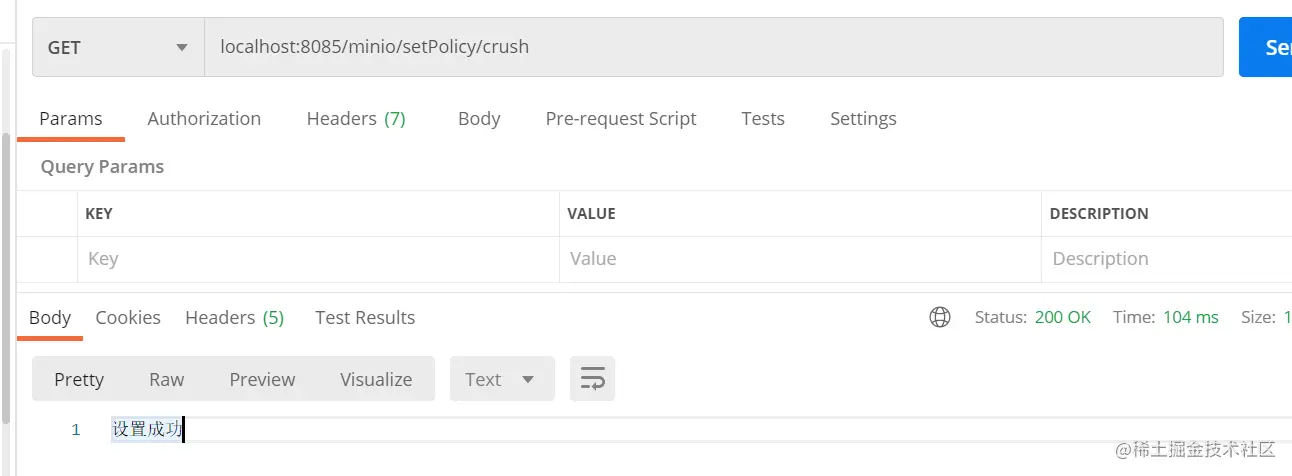Toggle the wrap lines icon

coord(592,379)
